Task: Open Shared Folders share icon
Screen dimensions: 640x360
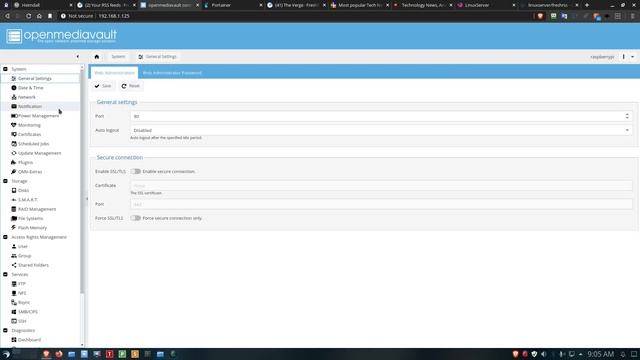Action: (x=14, y=265)
